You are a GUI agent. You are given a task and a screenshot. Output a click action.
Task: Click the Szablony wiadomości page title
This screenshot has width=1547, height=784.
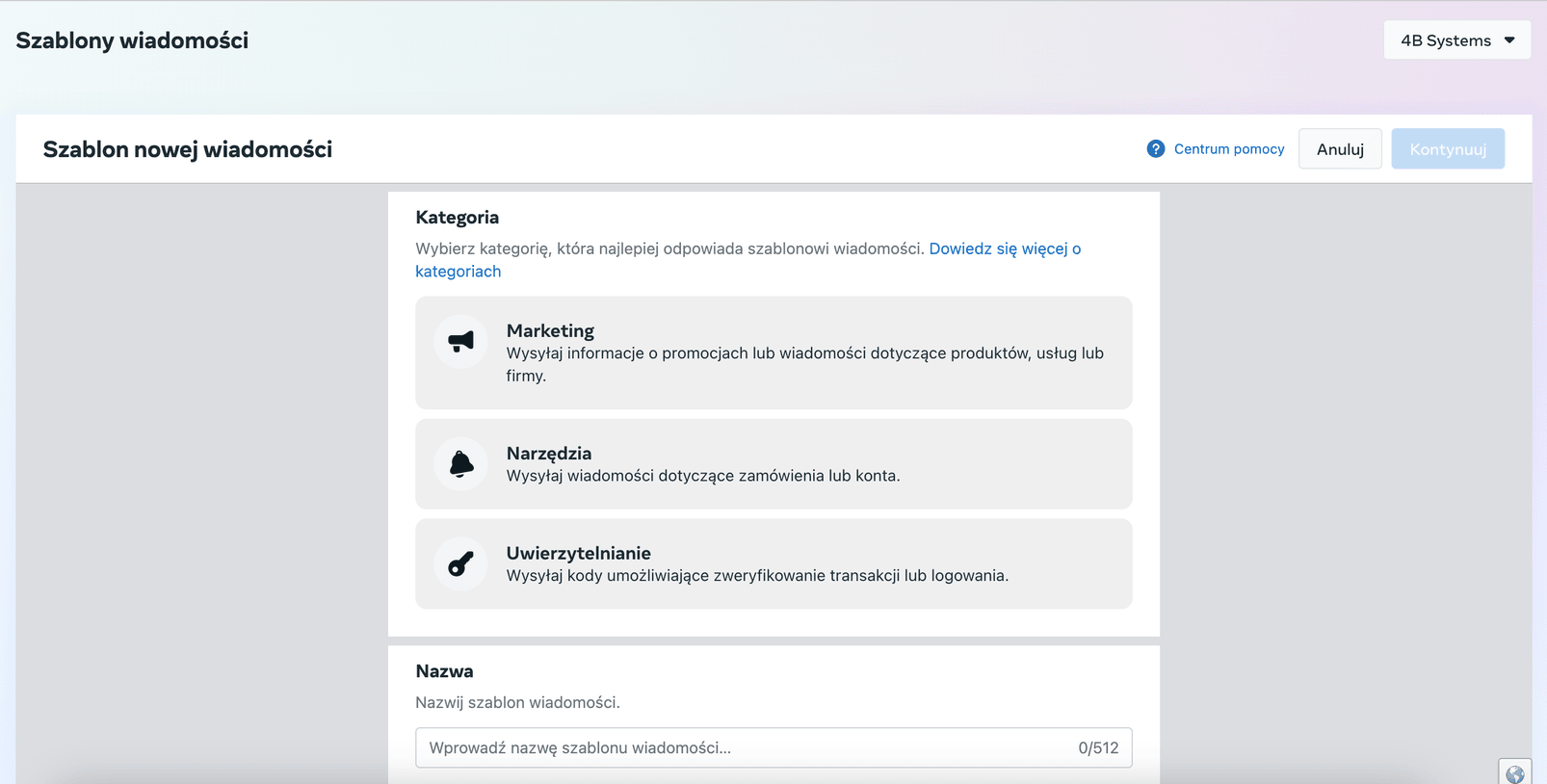[132, 40]
